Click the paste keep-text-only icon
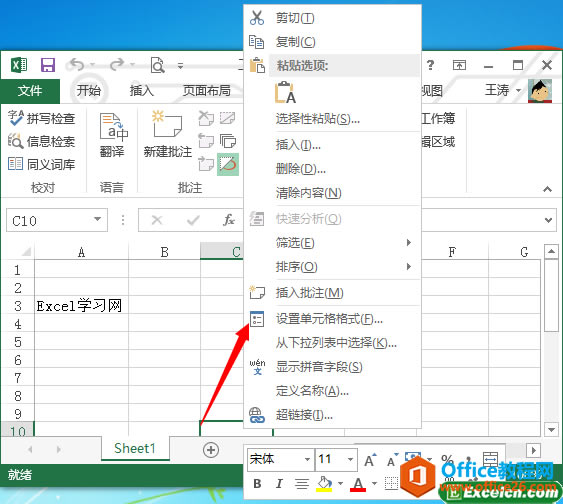The height and width of the screenshot is (504, 563). 285,93
